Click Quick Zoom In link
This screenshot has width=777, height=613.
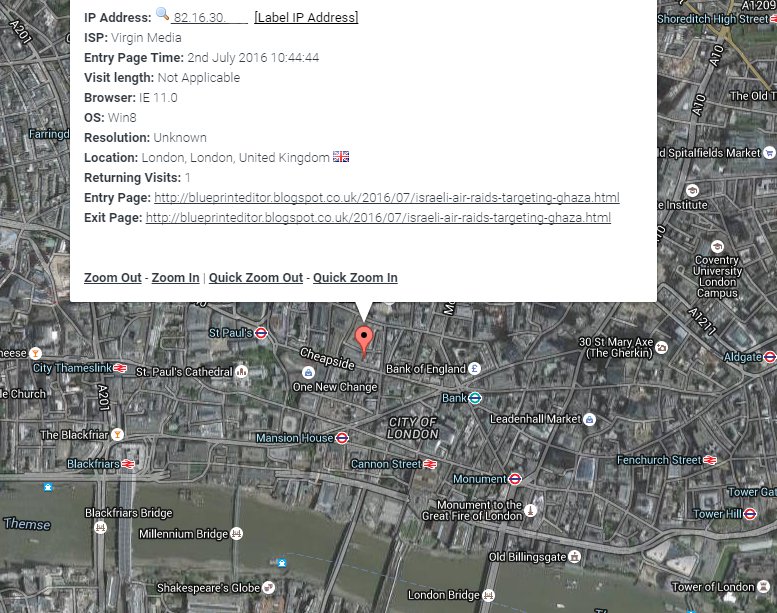pyautogui.click(x=355, y=278)
